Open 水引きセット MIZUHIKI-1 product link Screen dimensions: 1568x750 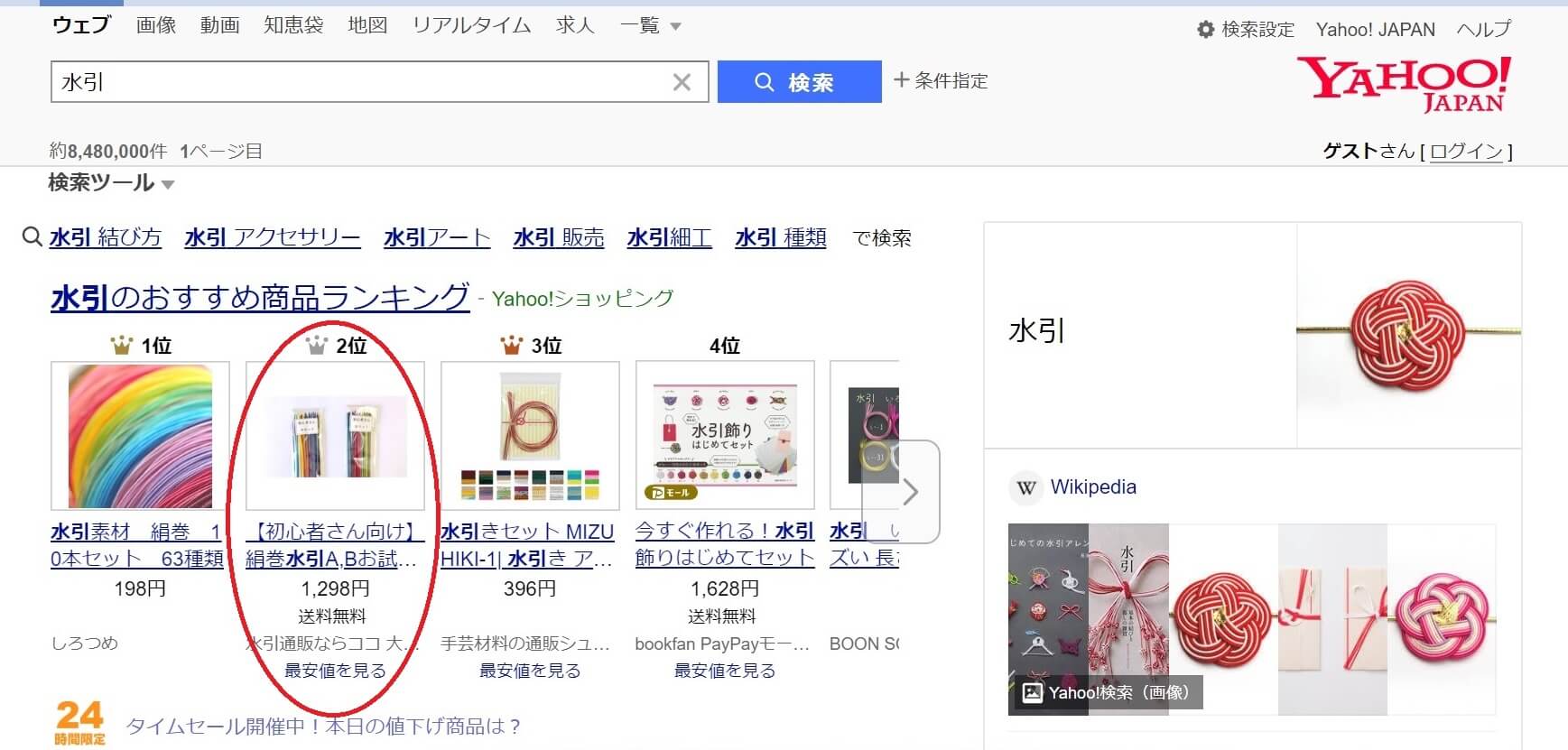(x=528, y=545)
